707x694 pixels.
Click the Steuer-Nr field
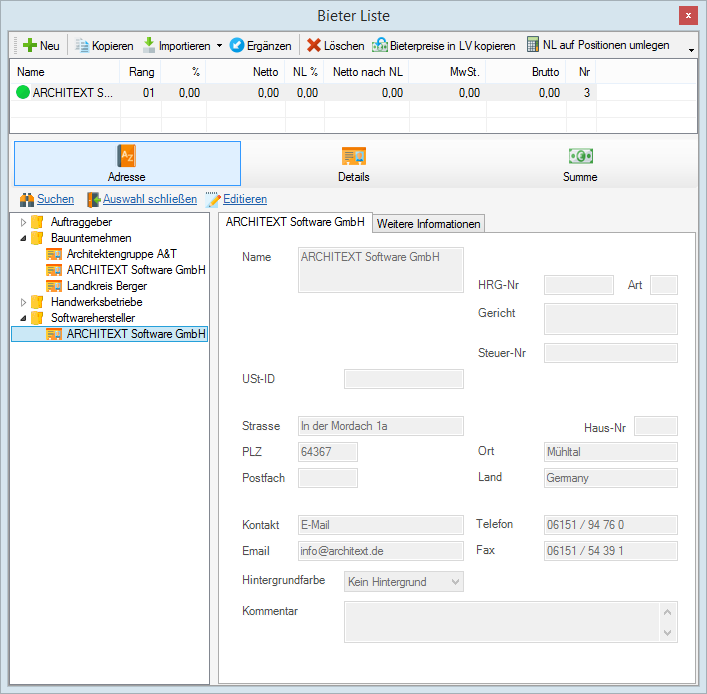611,353
